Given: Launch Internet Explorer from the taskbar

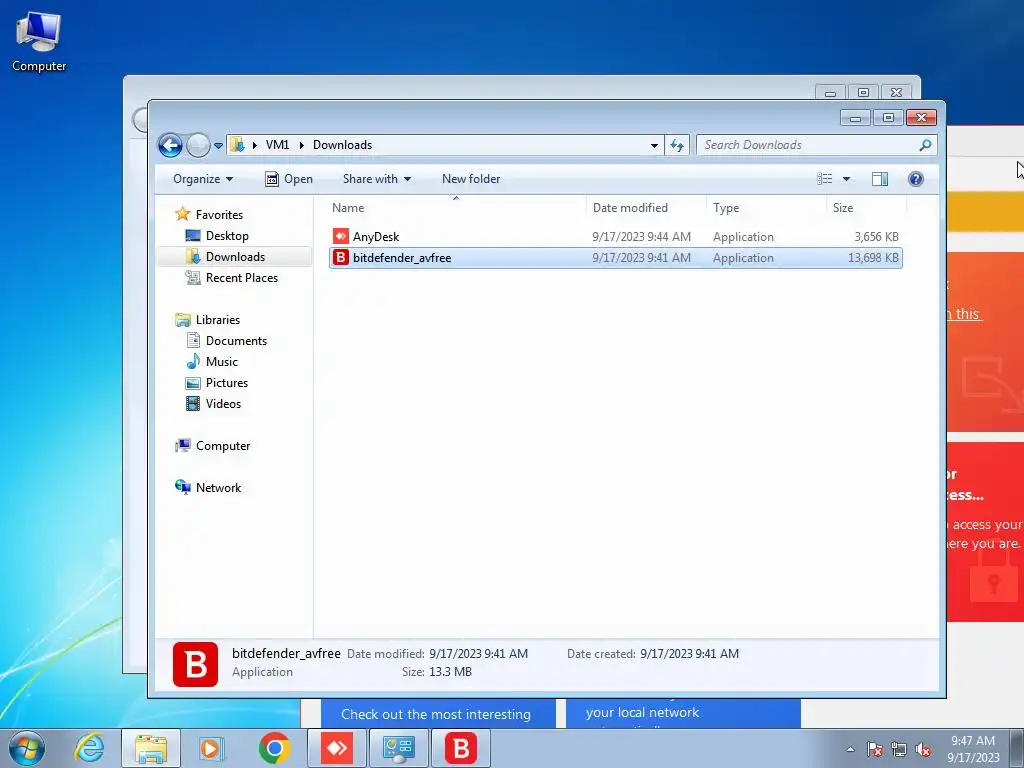Looking at the screenshot, I should (89, 748).
